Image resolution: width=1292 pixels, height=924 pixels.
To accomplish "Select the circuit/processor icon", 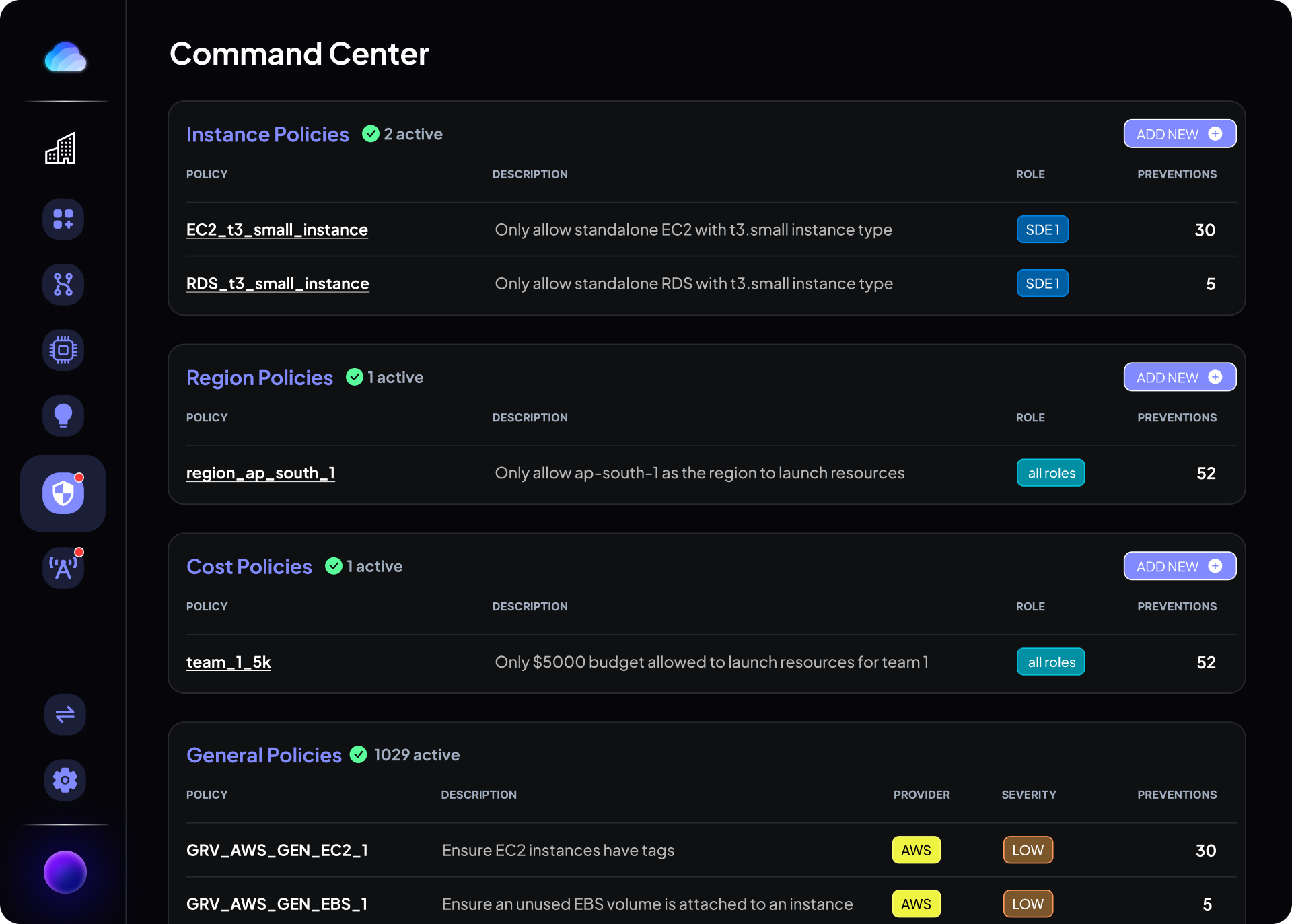I will tap(64, 348).
